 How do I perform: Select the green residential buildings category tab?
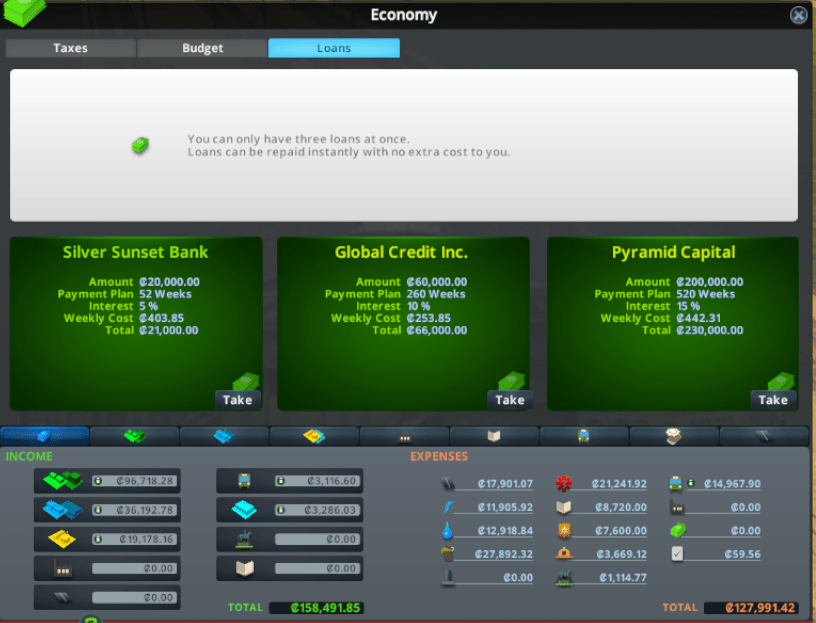[135, 436]
